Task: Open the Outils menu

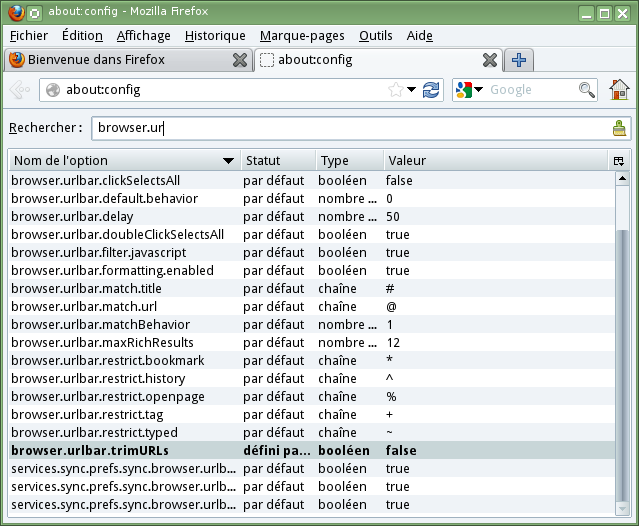Action: click(375, 36)
